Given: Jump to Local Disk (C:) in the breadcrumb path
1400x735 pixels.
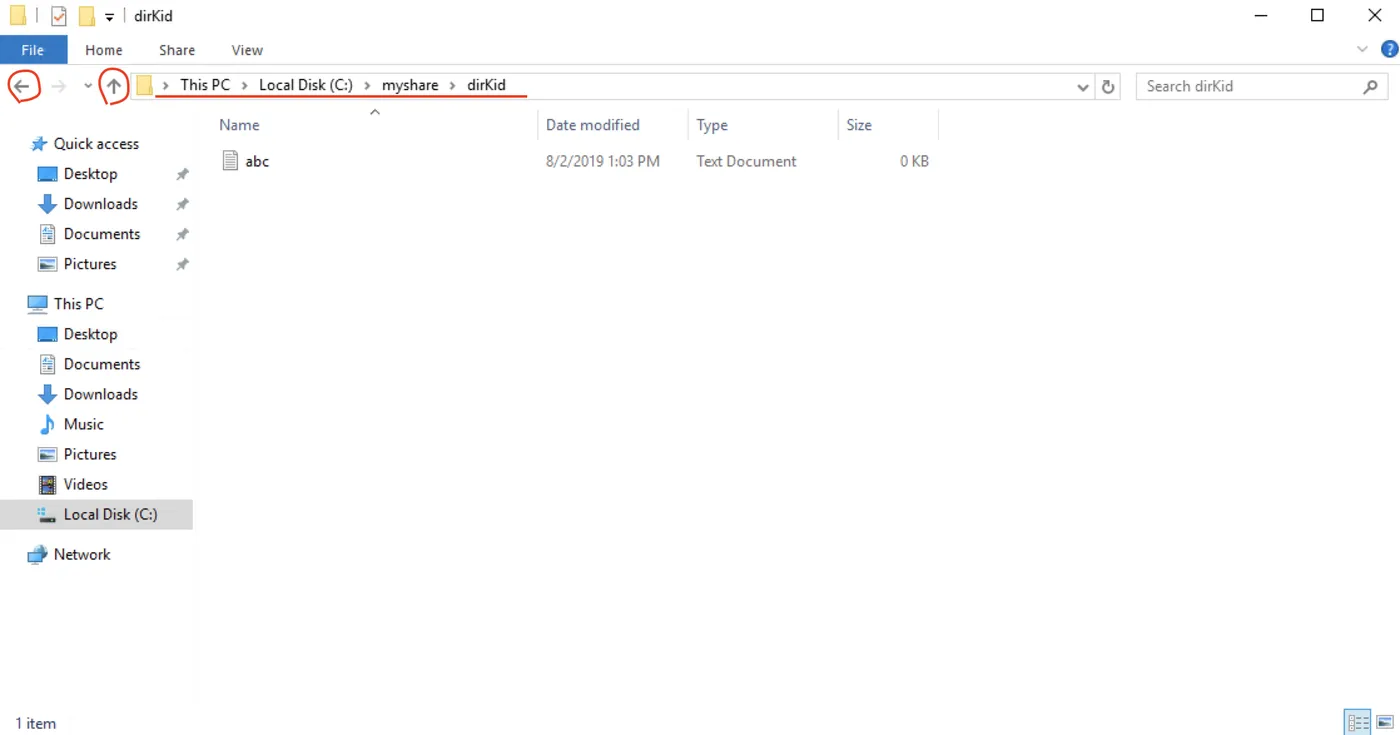Looking at the screenshot, I should pyautogui.click(x=306, y=86).
